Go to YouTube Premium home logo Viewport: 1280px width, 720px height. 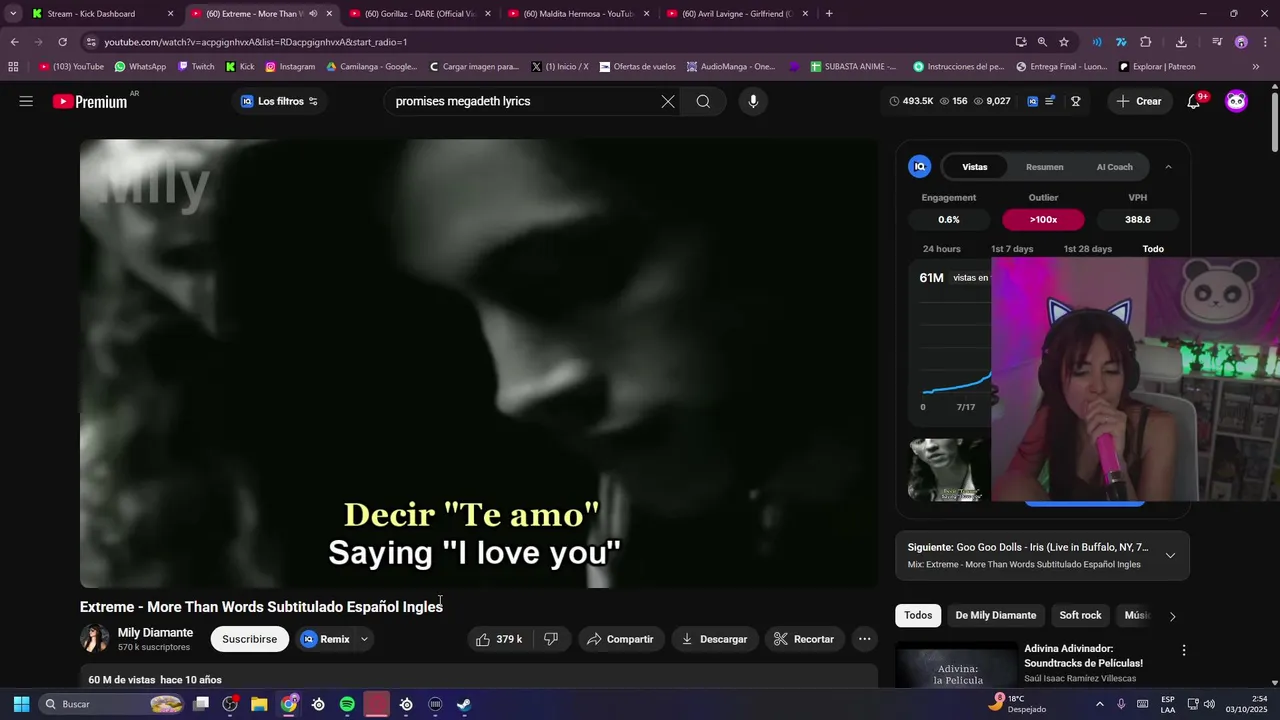pos(90,101)
